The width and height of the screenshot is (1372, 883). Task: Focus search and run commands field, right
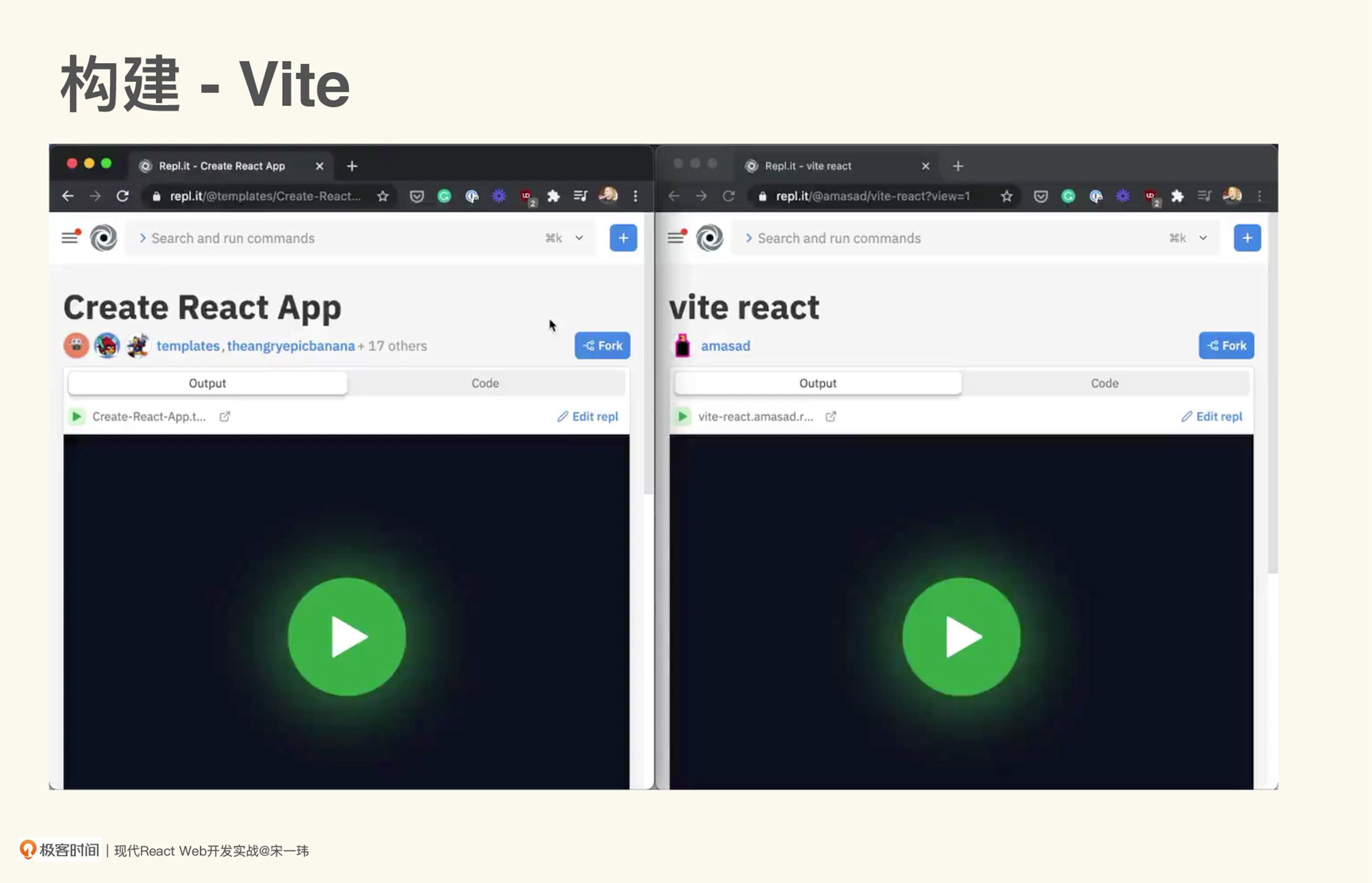[x=976, y=238]
